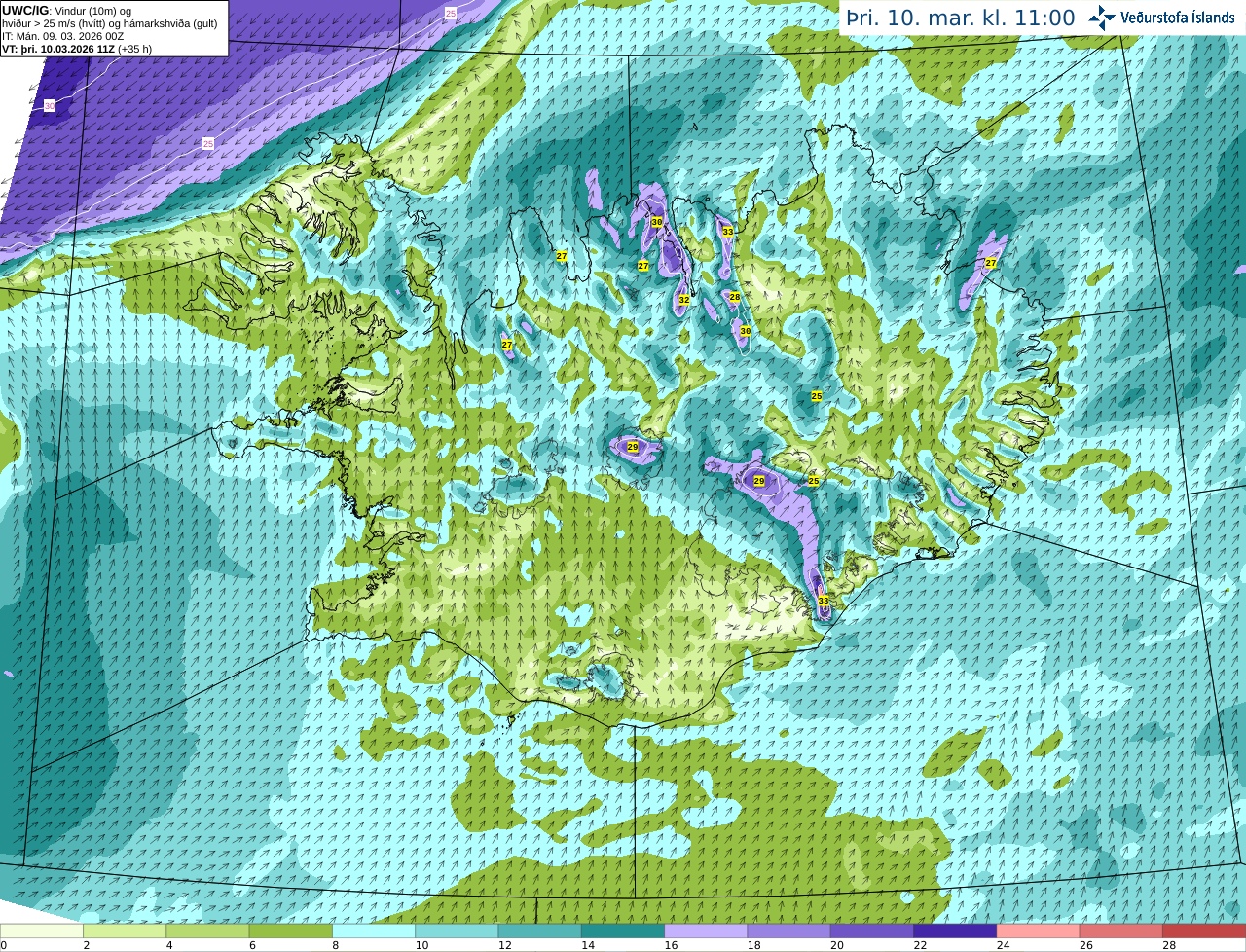Screen dimensions: 1246x952
Task: Pick the teal 12–14 legend swatch
Action: click(x=540, y=932)
